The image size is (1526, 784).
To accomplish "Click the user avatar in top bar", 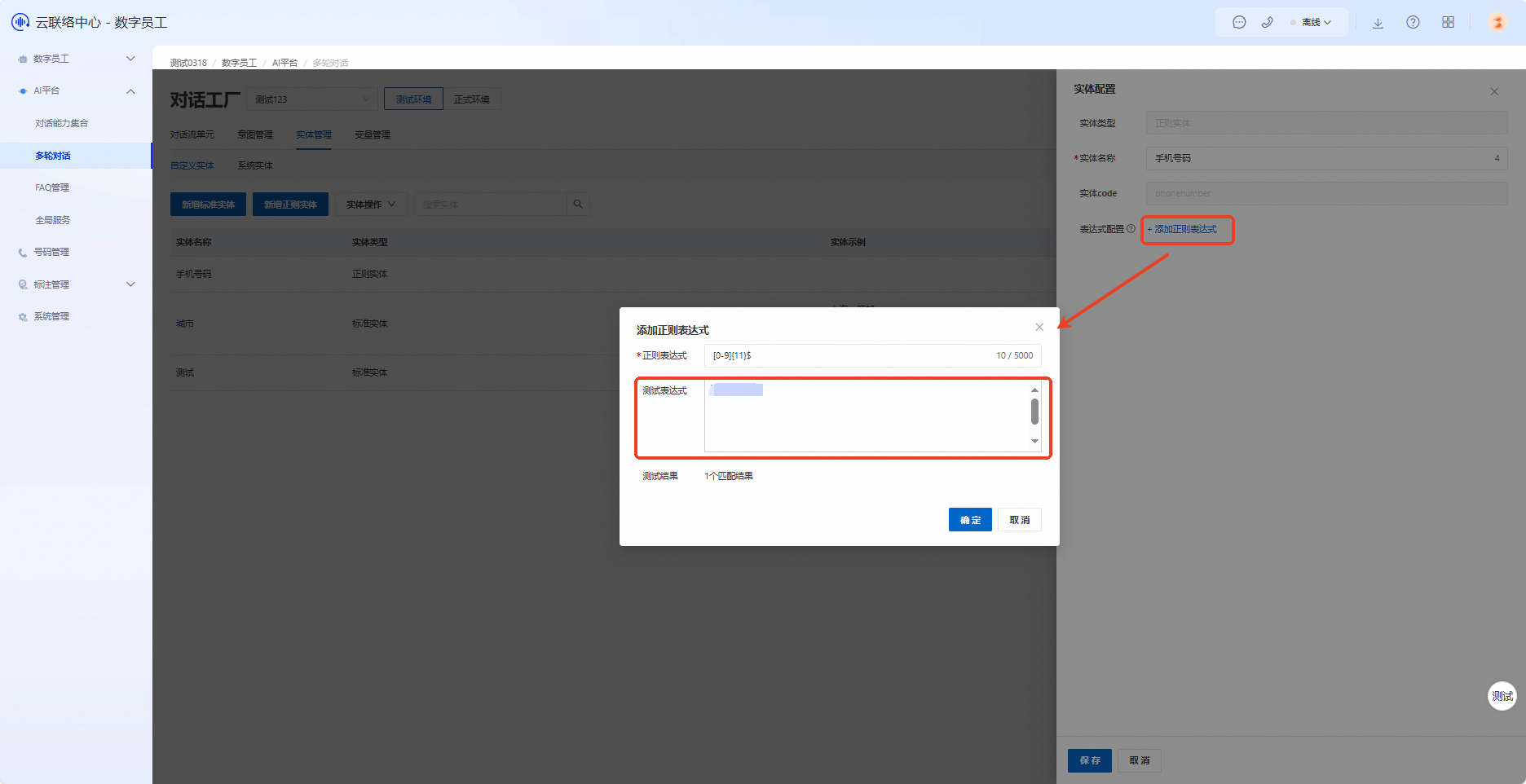I will click(x=1497, y=23).
